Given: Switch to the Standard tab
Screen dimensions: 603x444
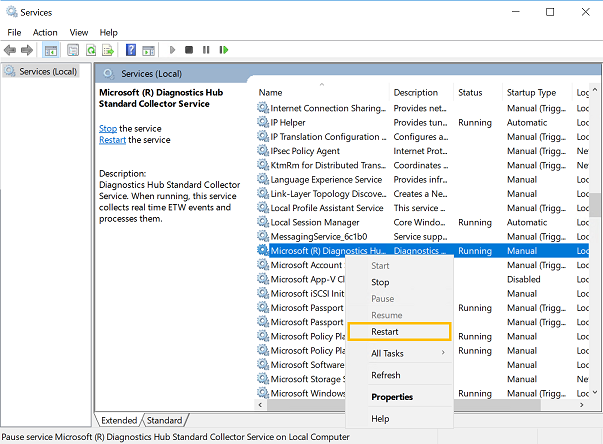Looking at the screenshot, I should click(165, 421).
